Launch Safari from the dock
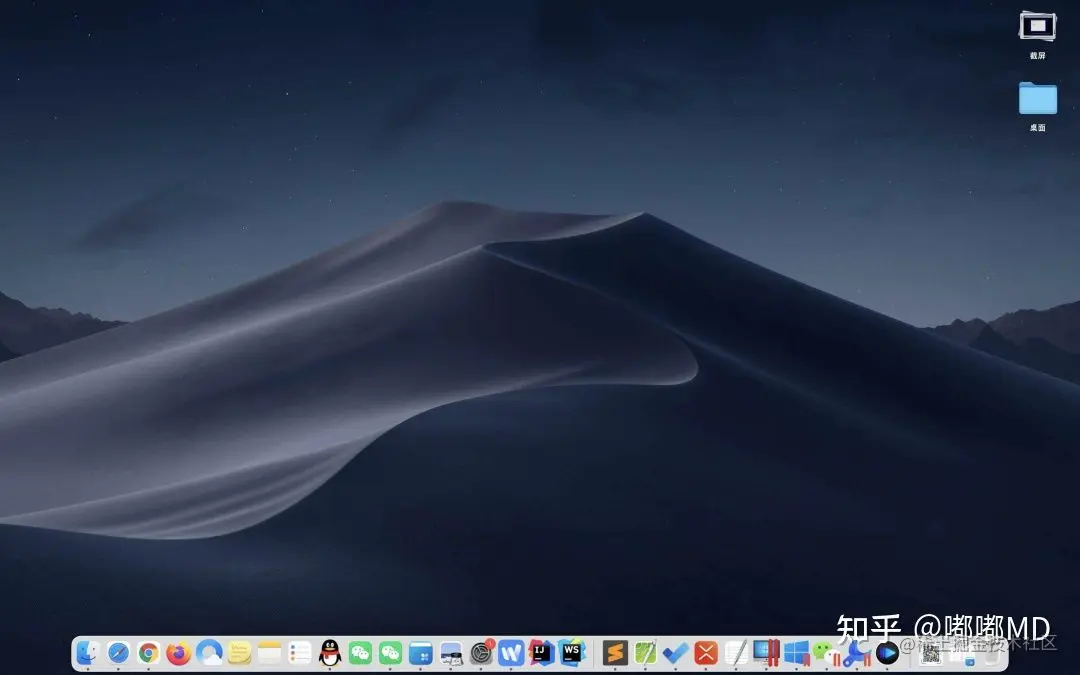The width and height of the screenshot is (1080, 675). pyautogui.click(x=118, y=652)
